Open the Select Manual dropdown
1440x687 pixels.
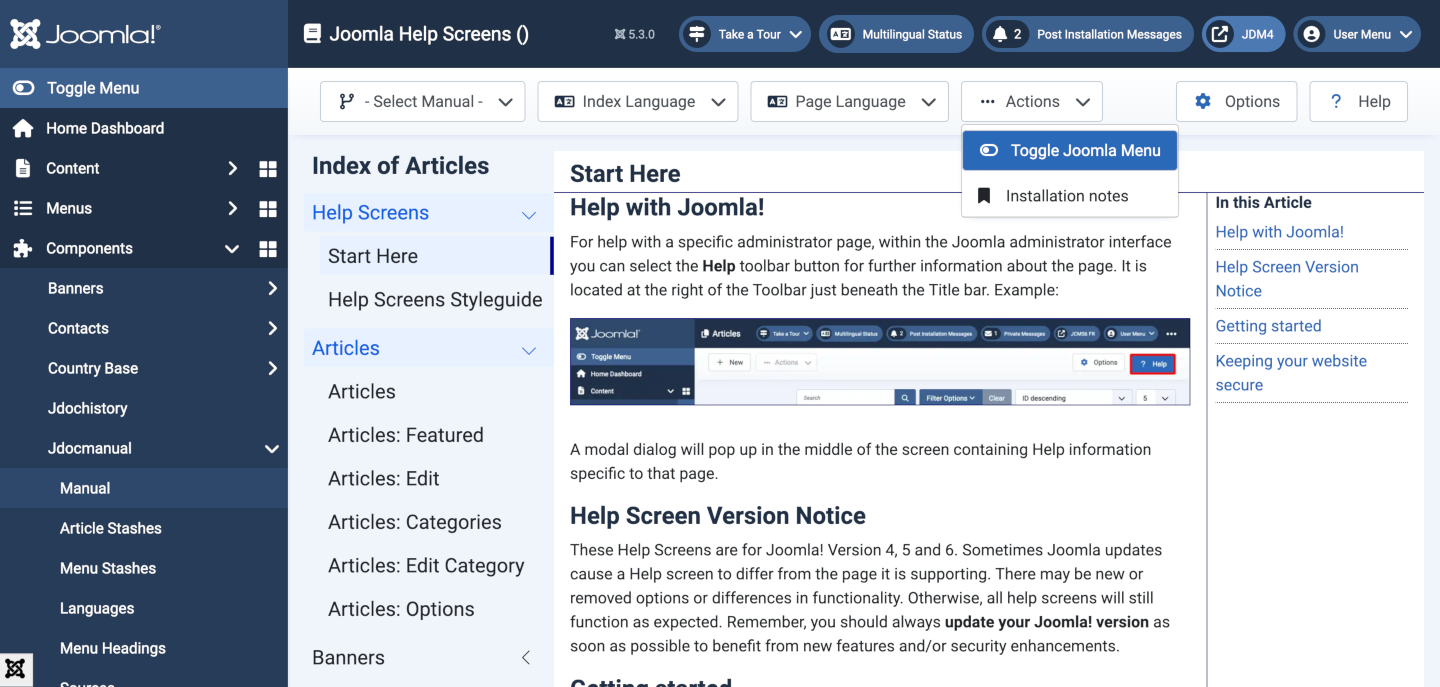pos(422,101)
